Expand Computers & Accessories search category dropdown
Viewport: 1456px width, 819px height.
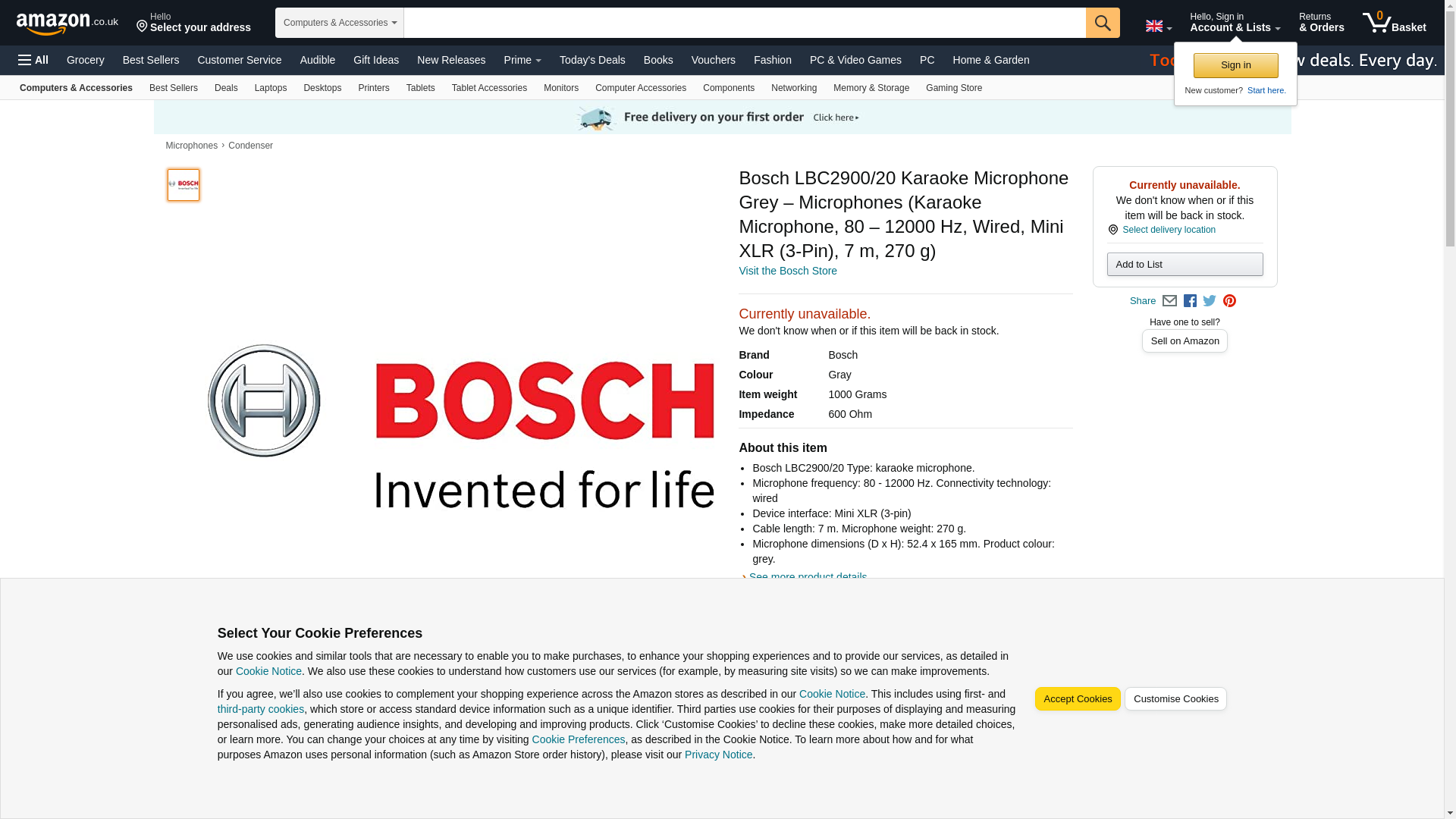click(x=339, y=23)
